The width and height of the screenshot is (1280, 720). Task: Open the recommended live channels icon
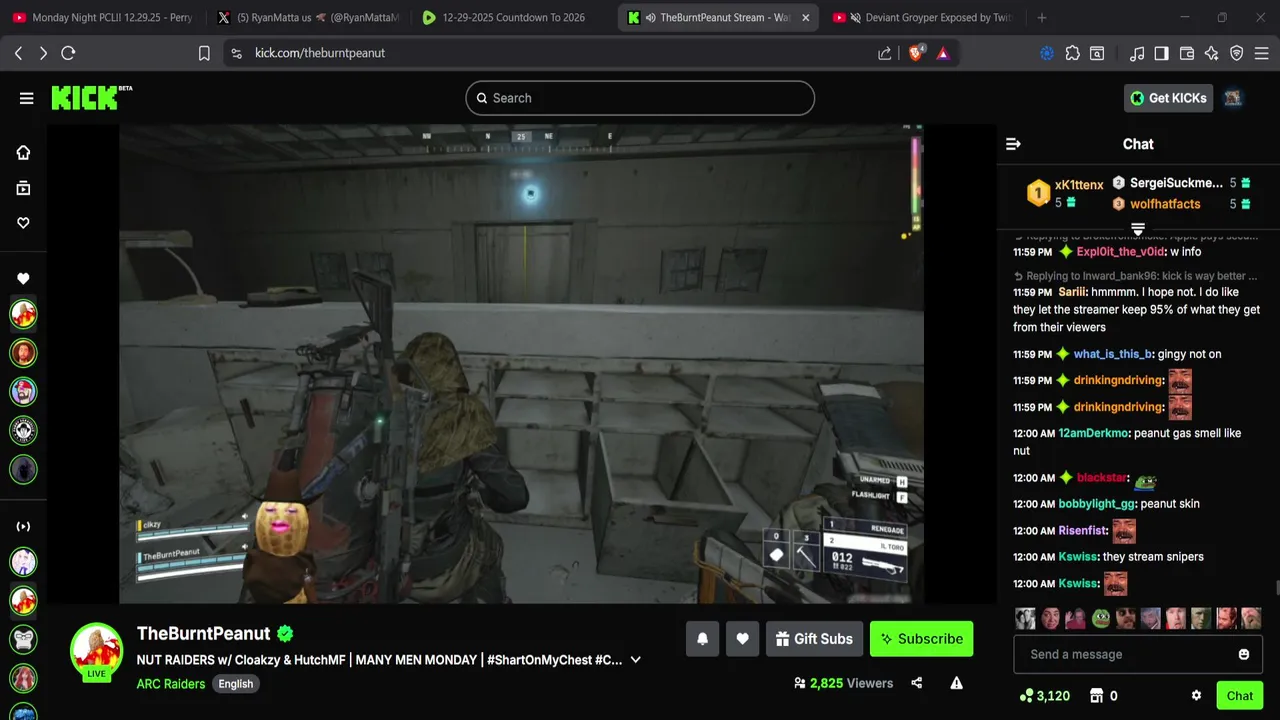(x=23, y=526)
